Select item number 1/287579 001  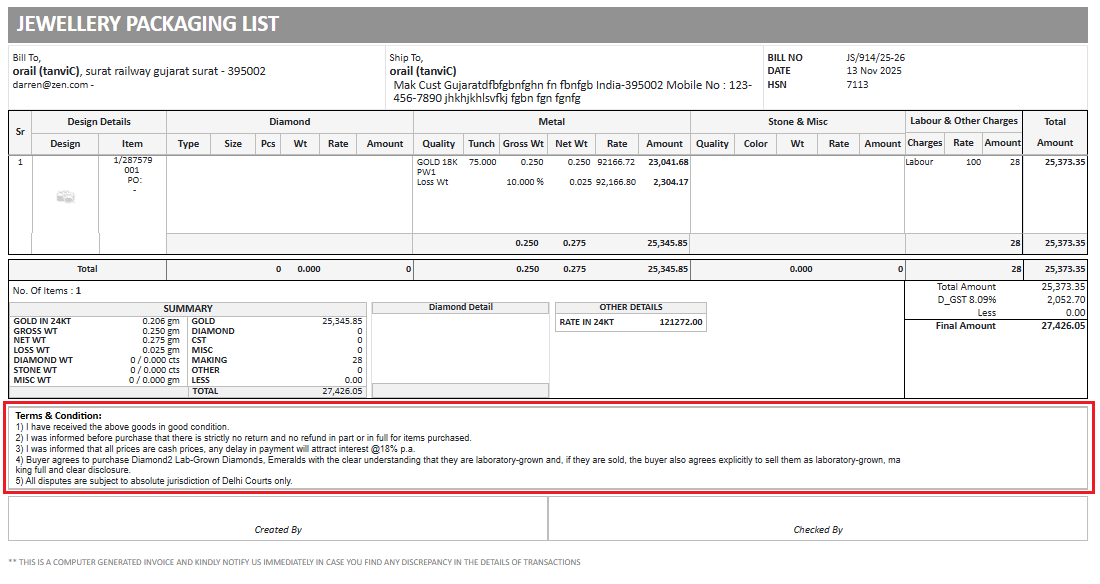133,166
